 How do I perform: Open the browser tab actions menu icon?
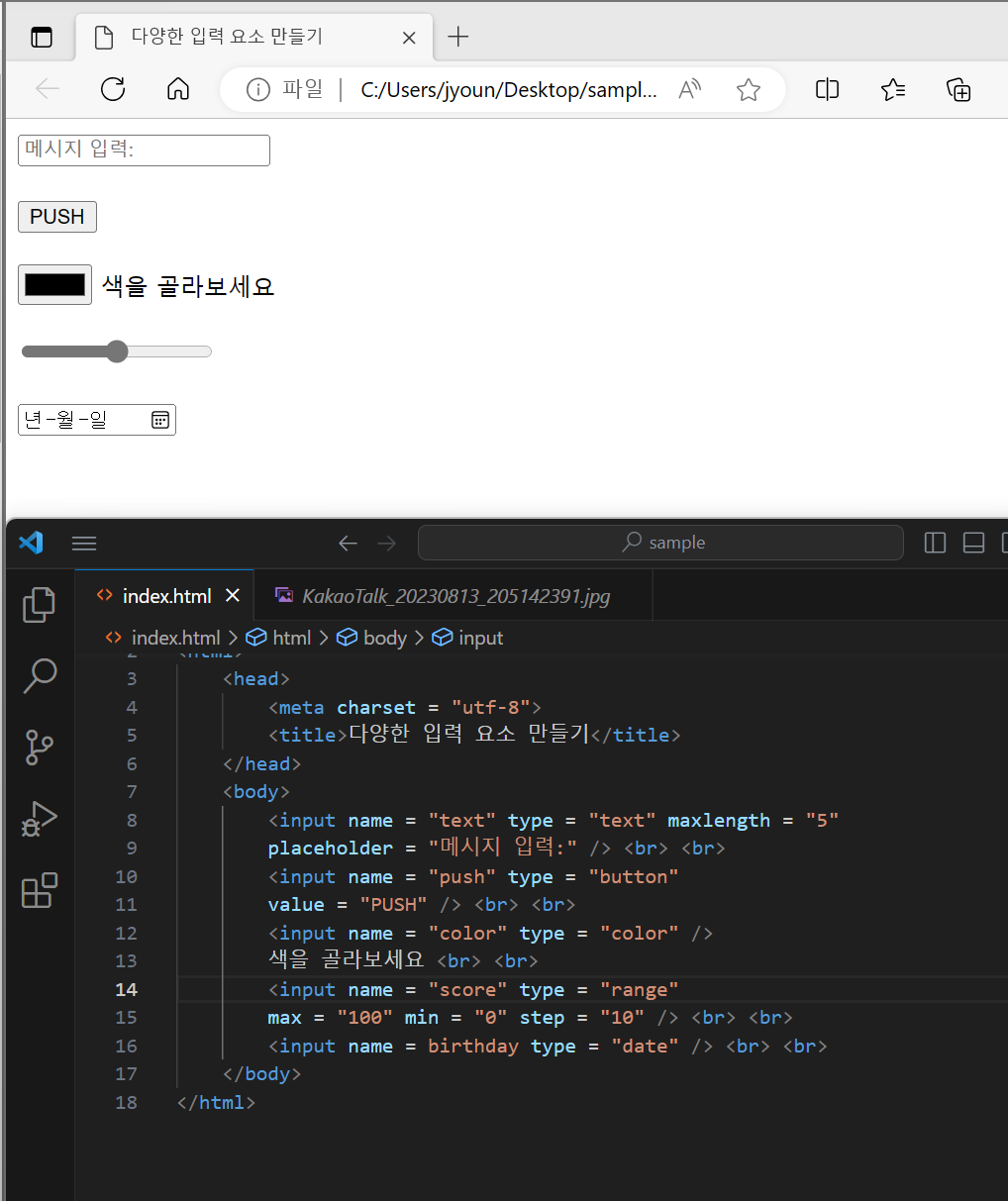41,38
